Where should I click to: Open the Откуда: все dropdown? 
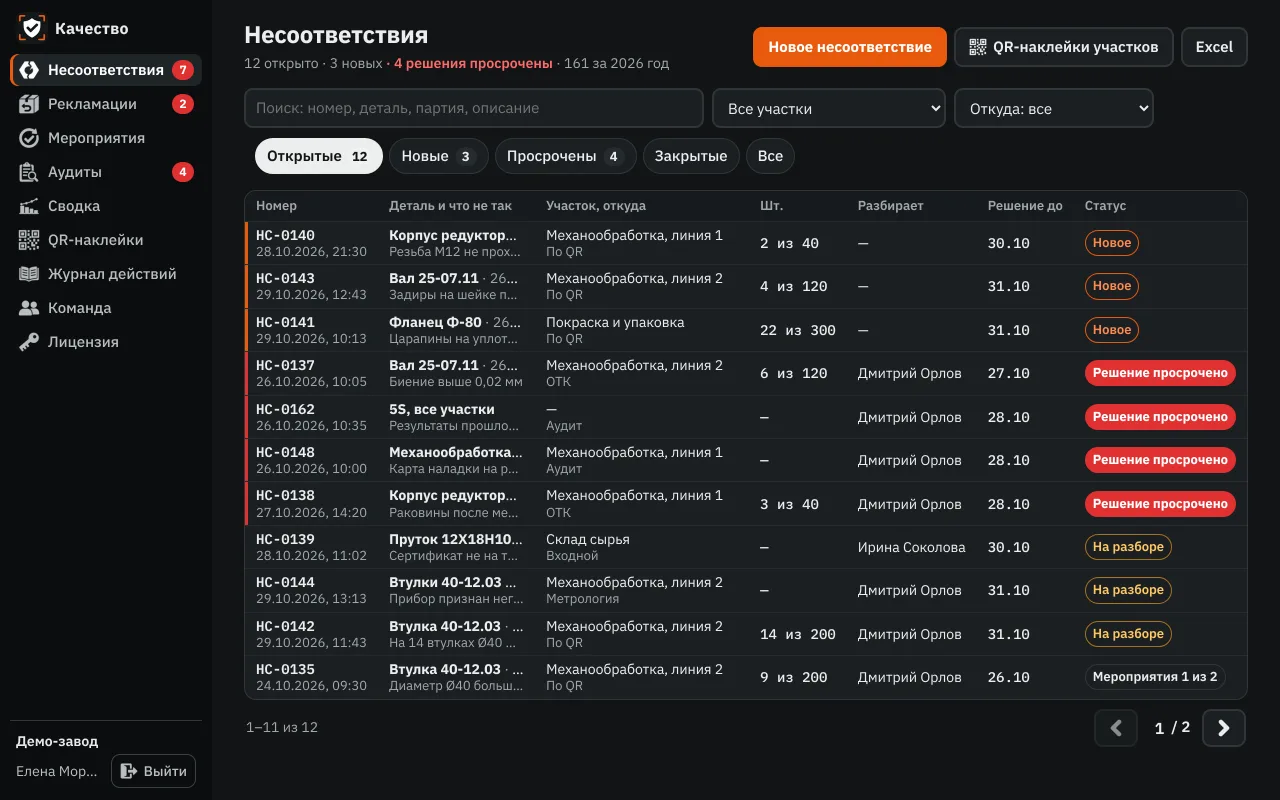(1054, 108)
